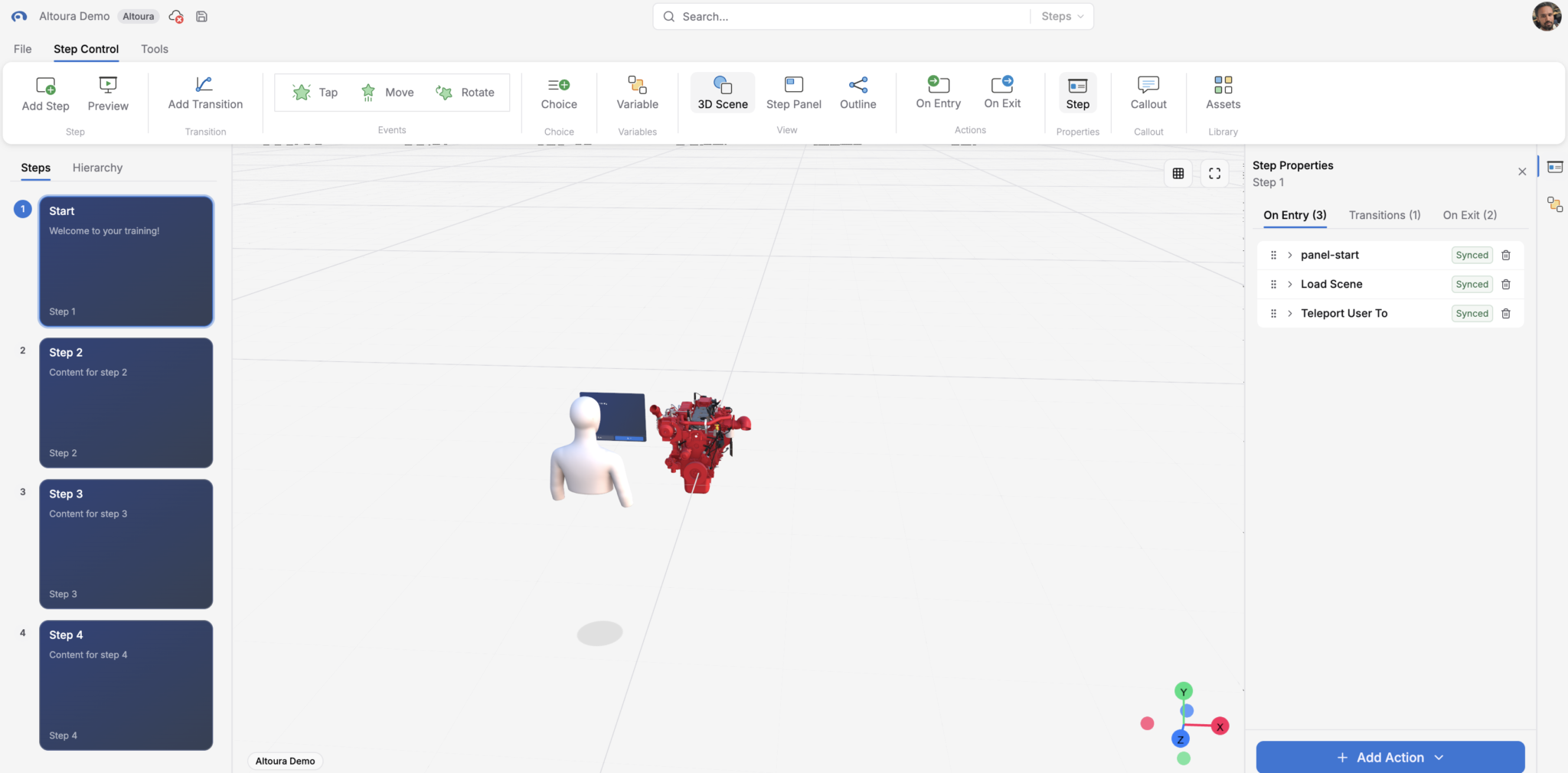Expand the Load Scene action
This screenshot has width=1568, height=773.
coord(1290,284)
